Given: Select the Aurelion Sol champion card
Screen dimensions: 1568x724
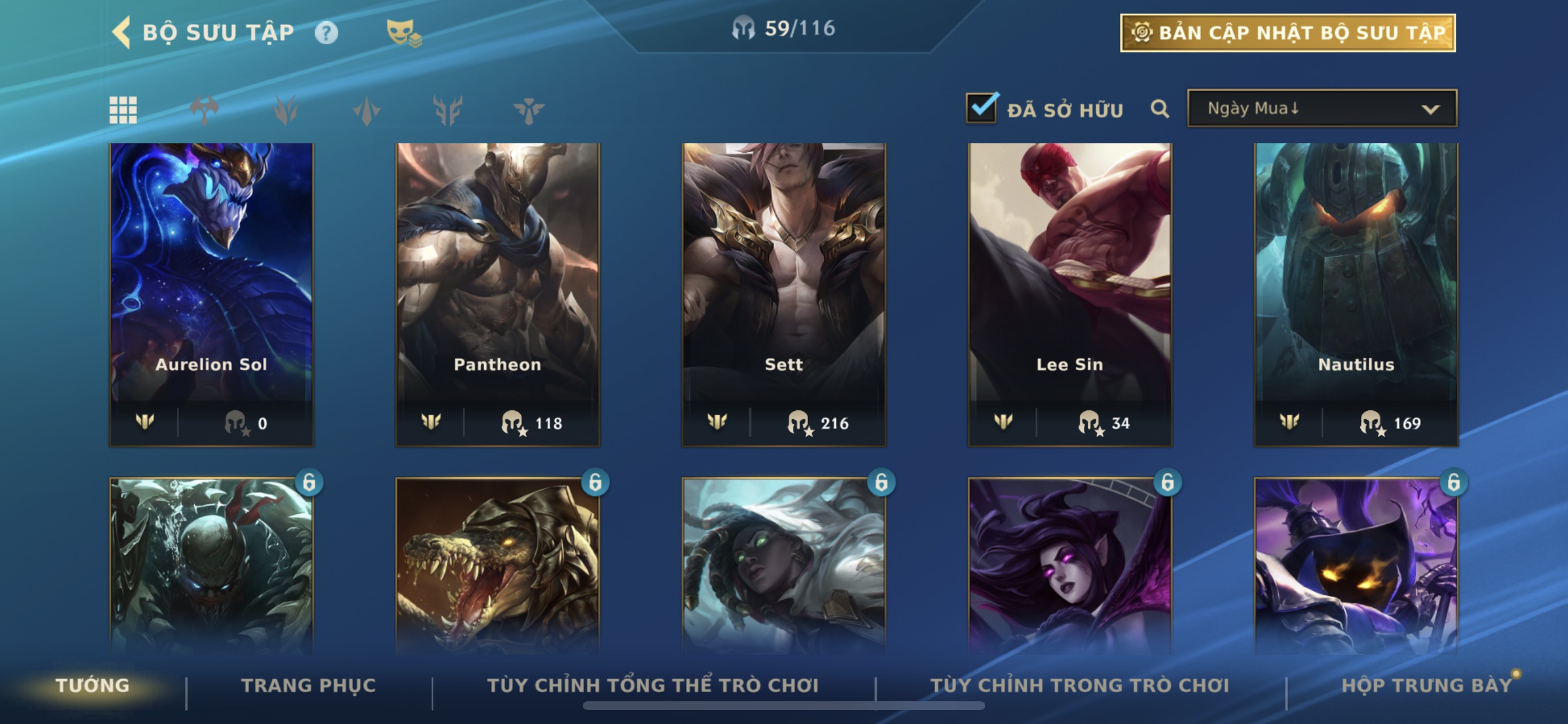Looking at the screenshot, I should pos(212,294).
